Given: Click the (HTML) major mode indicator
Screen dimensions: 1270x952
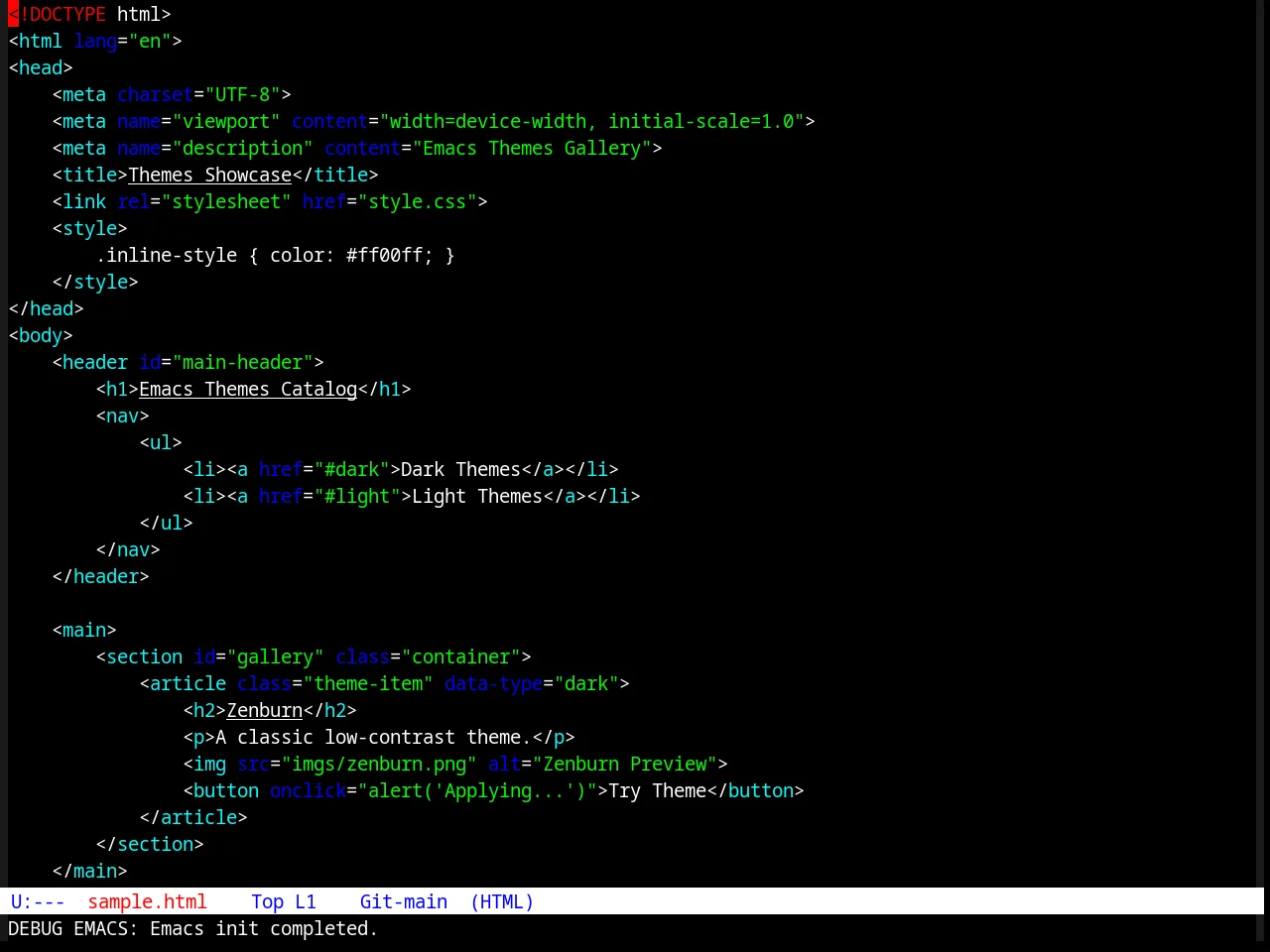Looking at the screenshot, I should 502,901.
